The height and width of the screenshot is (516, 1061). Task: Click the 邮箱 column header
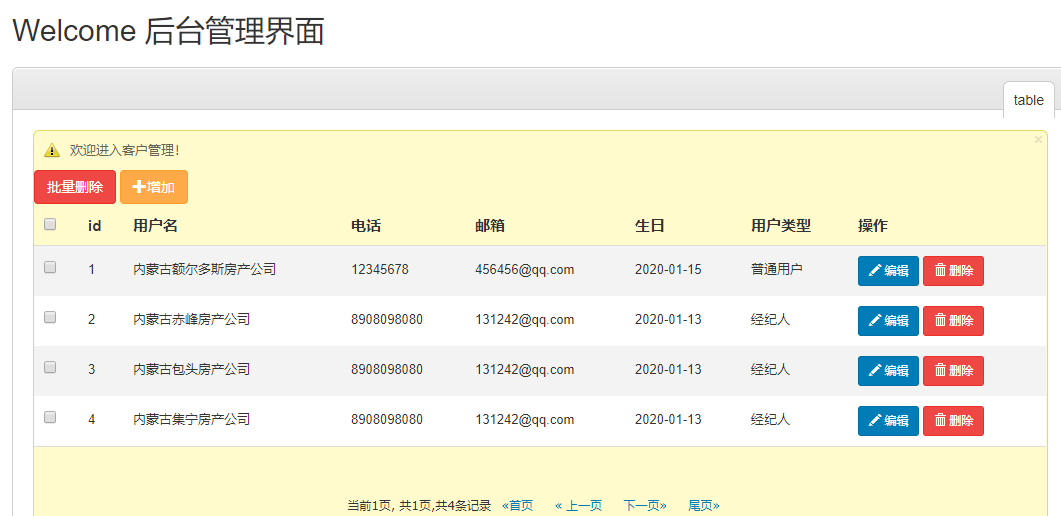(490, 226)
